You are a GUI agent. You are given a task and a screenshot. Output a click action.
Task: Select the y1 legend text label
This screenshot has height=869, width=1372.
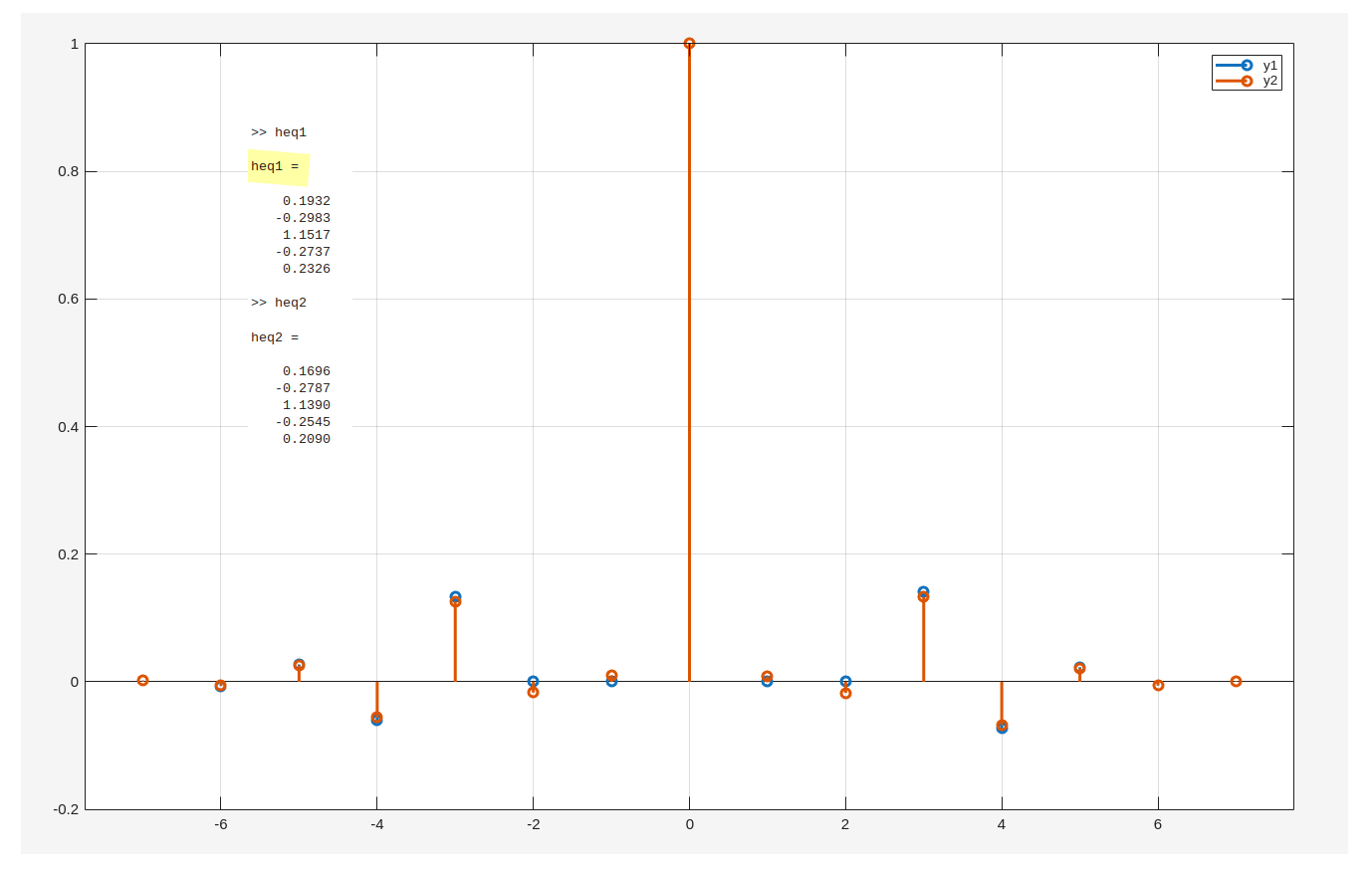1269,66
